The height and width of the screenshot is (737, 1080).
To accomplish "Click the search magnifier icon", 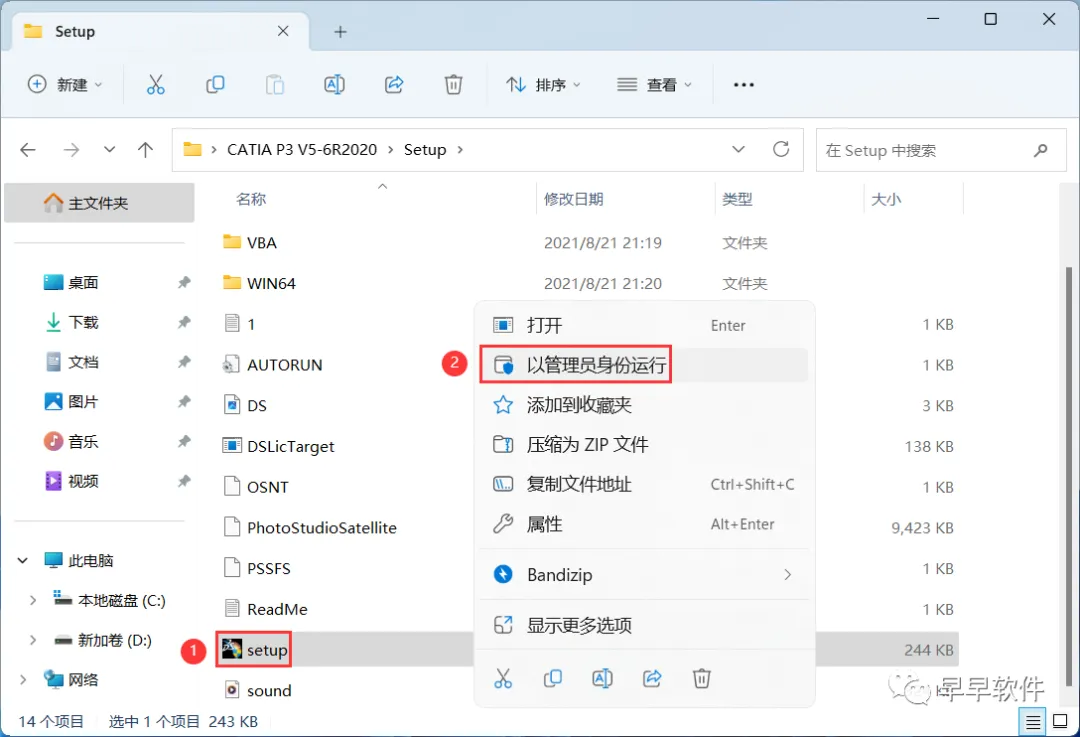I will [x=1041, y=149].
